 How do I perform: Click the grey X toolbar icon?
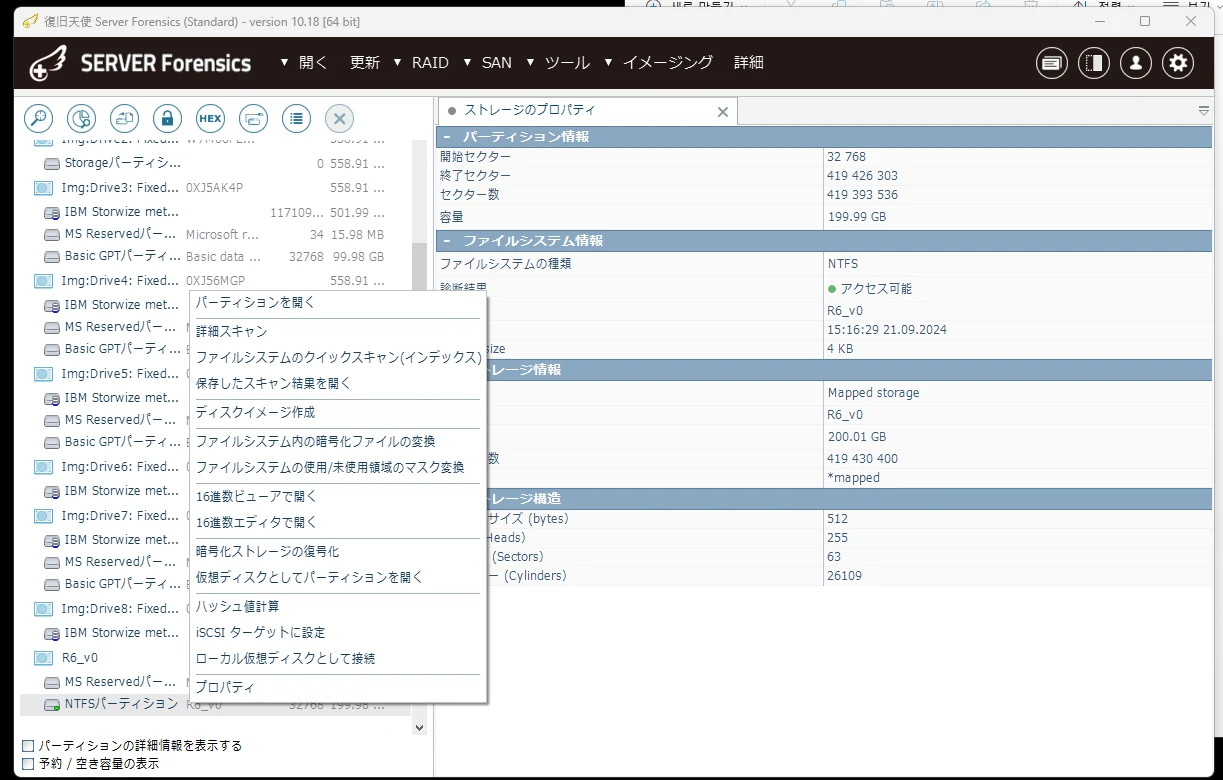(339, 118)
